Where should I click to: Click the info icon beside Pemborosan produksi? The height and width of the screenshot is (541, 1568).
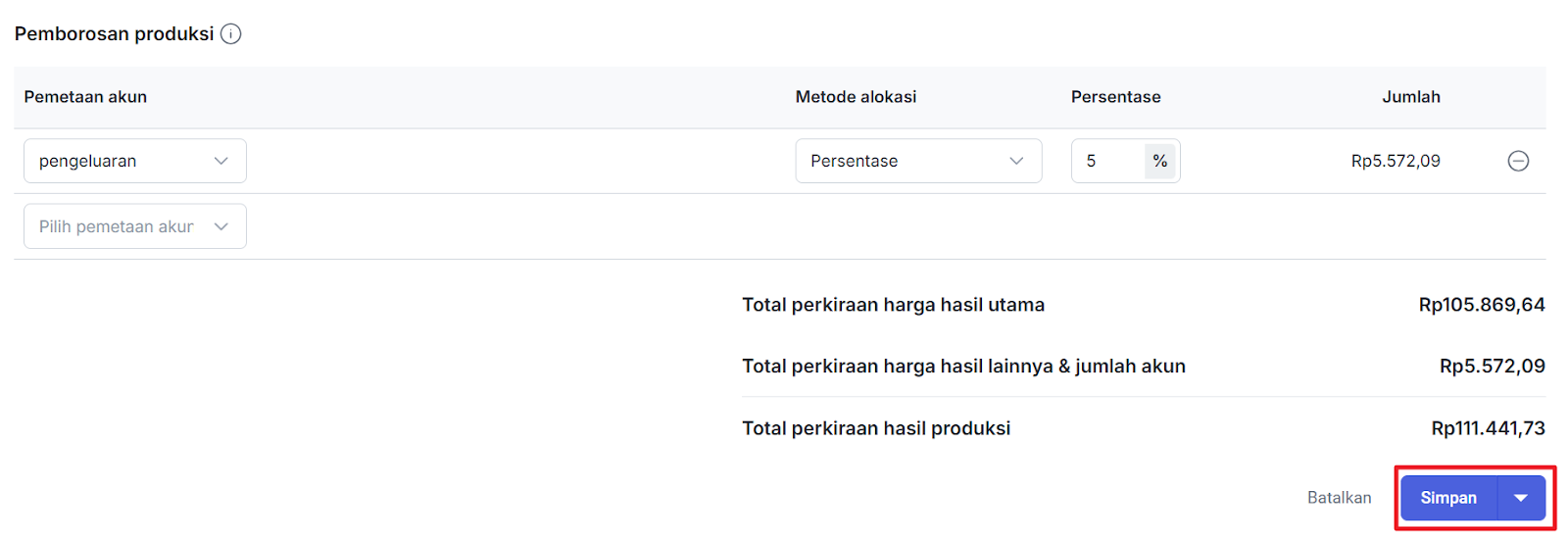231,34
